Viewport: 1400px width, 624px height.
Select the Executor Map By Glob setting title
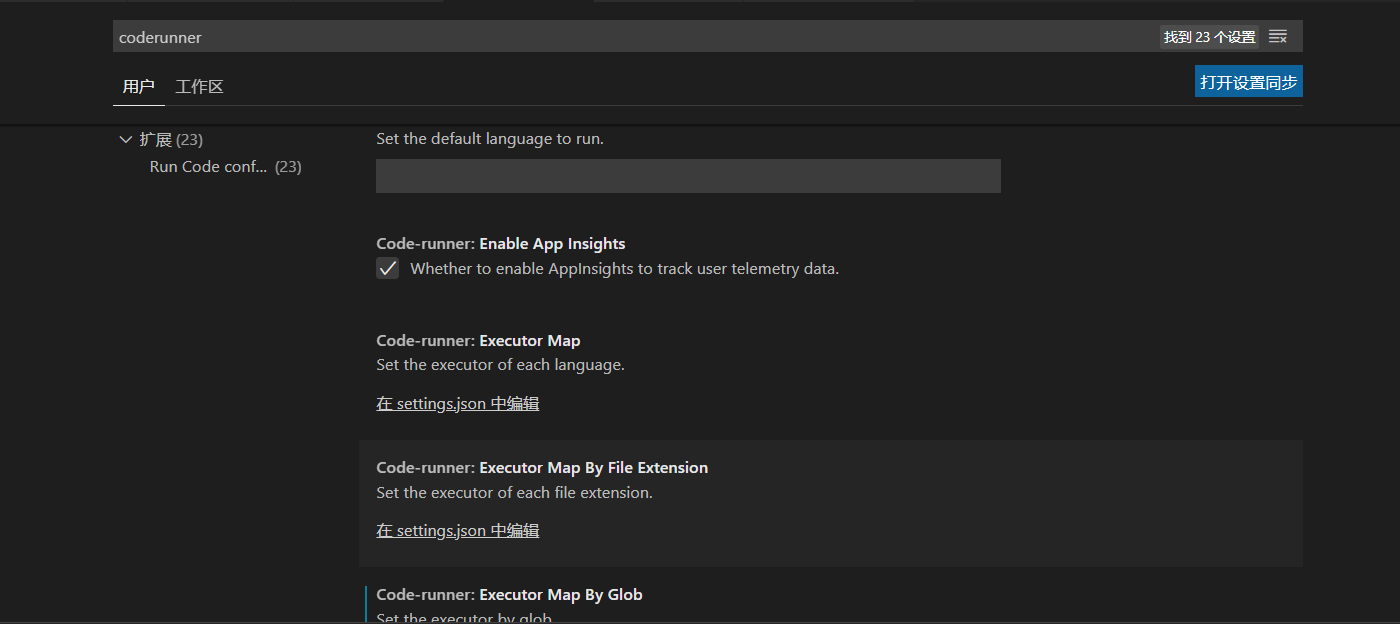tap(509, 594)
